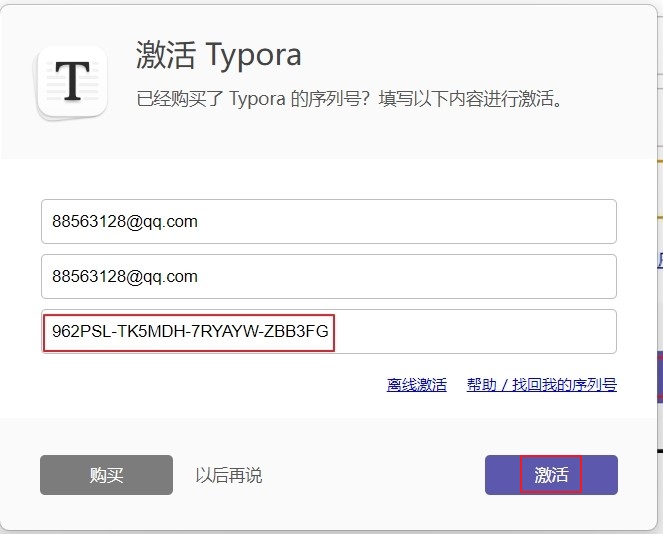Open 帮助 / 找回我的序列号 link
Image resolution: width=663 pixels, height=534 pixels.
click(542, 385)
